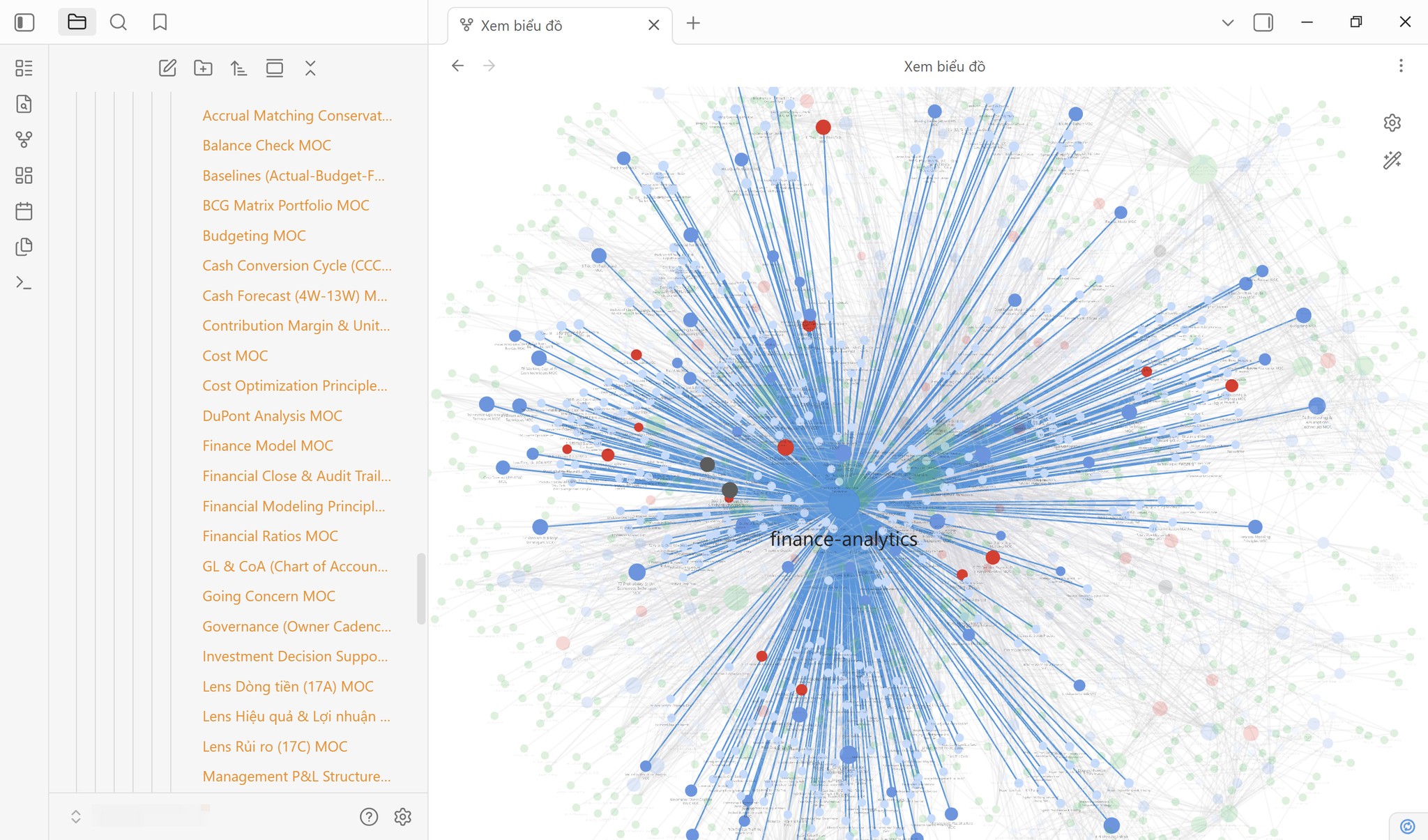Viewport: 1428px width, 840px height.
Task: Show the bookmarks panel
Action: (160, 22)
